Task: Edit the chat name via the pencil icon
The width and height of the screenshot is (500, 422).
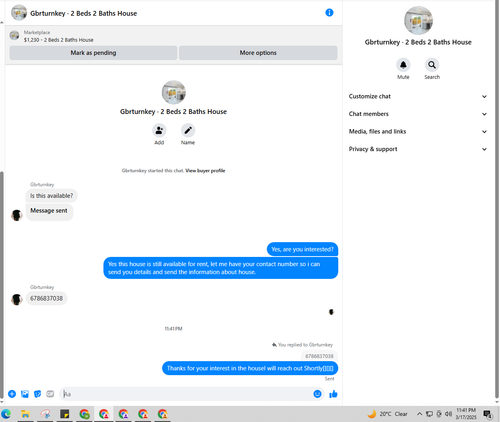Action: coord(188,130)
